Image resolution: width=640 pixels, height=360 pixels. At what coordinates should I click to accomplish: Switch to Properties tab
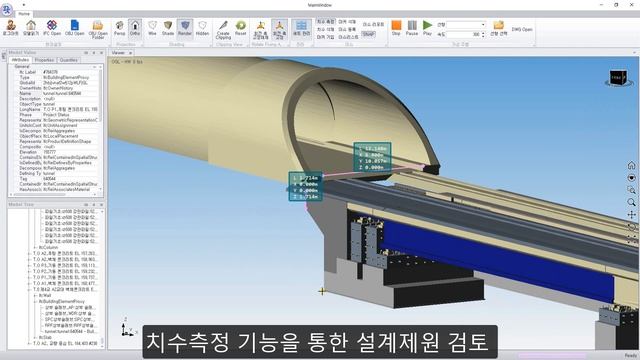[x=44, y=60]
